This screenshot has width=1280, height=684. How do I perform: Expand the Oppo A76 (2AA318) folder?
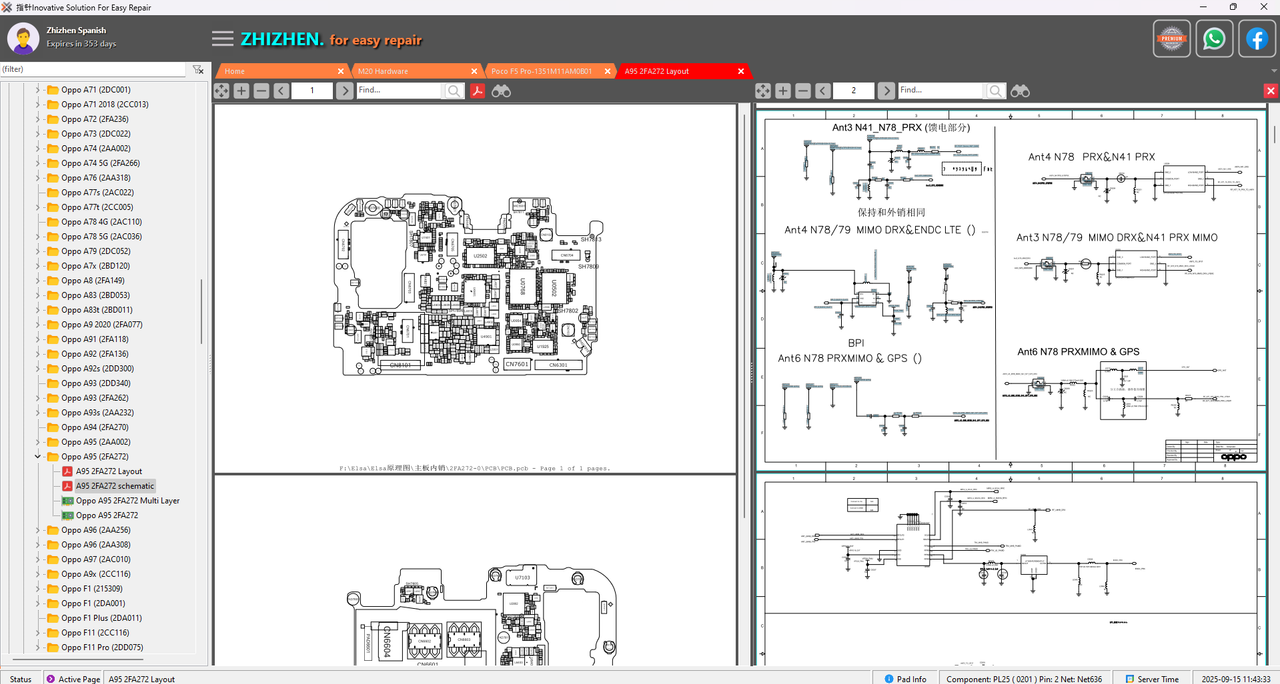click(x=38, y=178)
